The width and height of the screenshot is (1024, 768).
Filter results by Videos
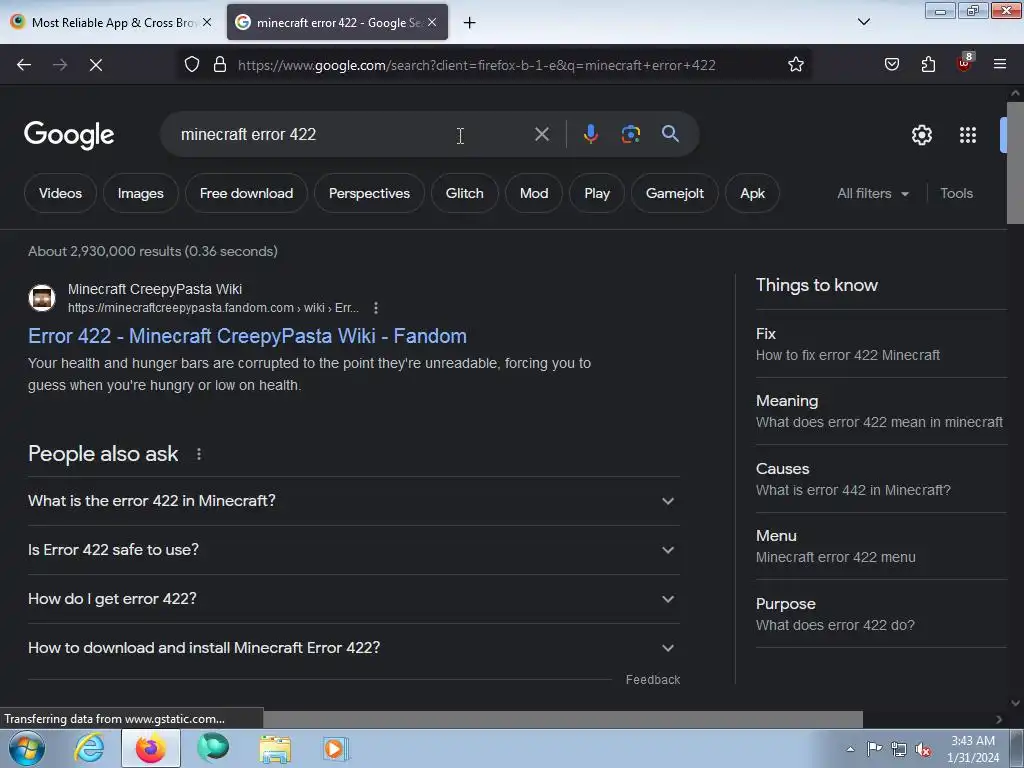(60, 193)
